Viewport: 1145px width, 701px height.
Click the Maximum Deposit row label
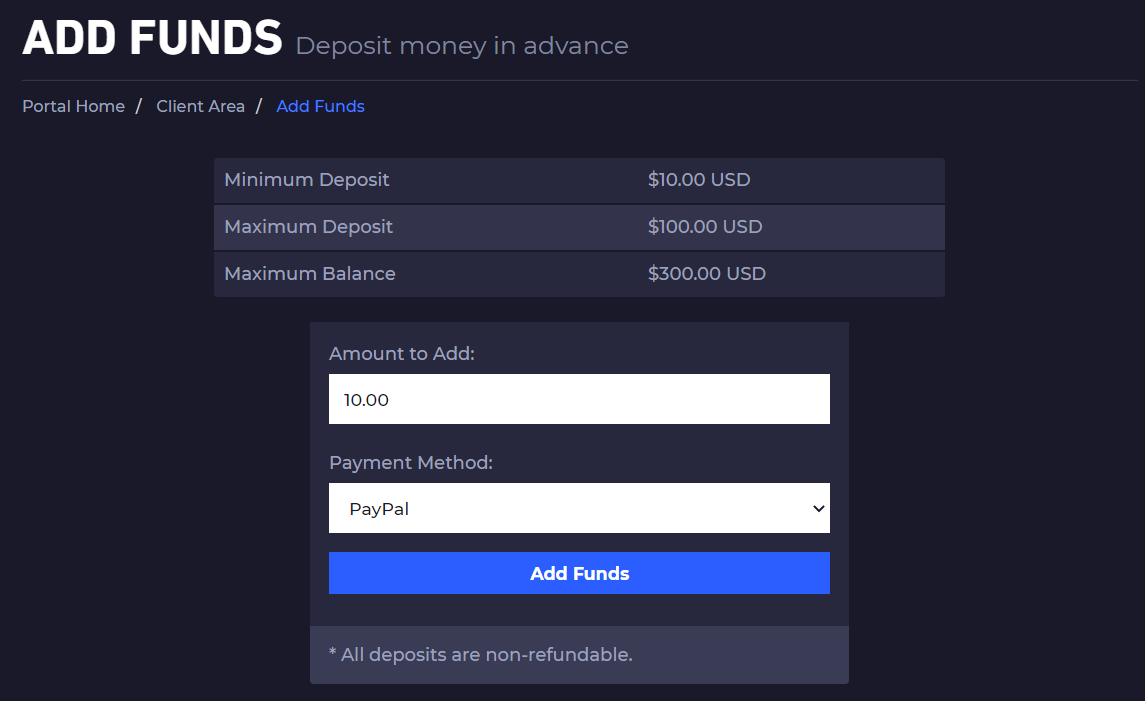308,227
